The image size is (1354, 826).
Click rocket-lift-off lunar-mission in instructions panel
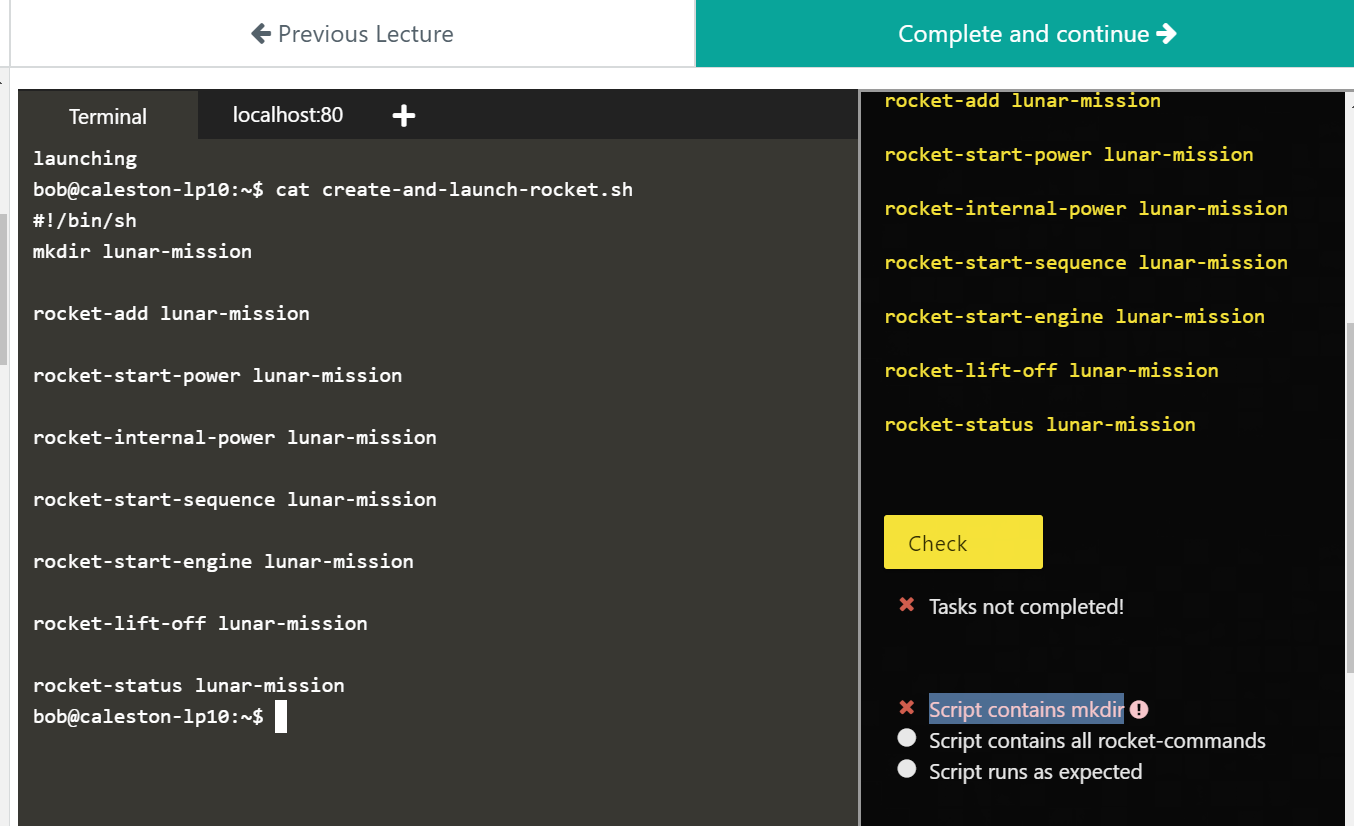pyautogui.click(x=1051, y=371)
